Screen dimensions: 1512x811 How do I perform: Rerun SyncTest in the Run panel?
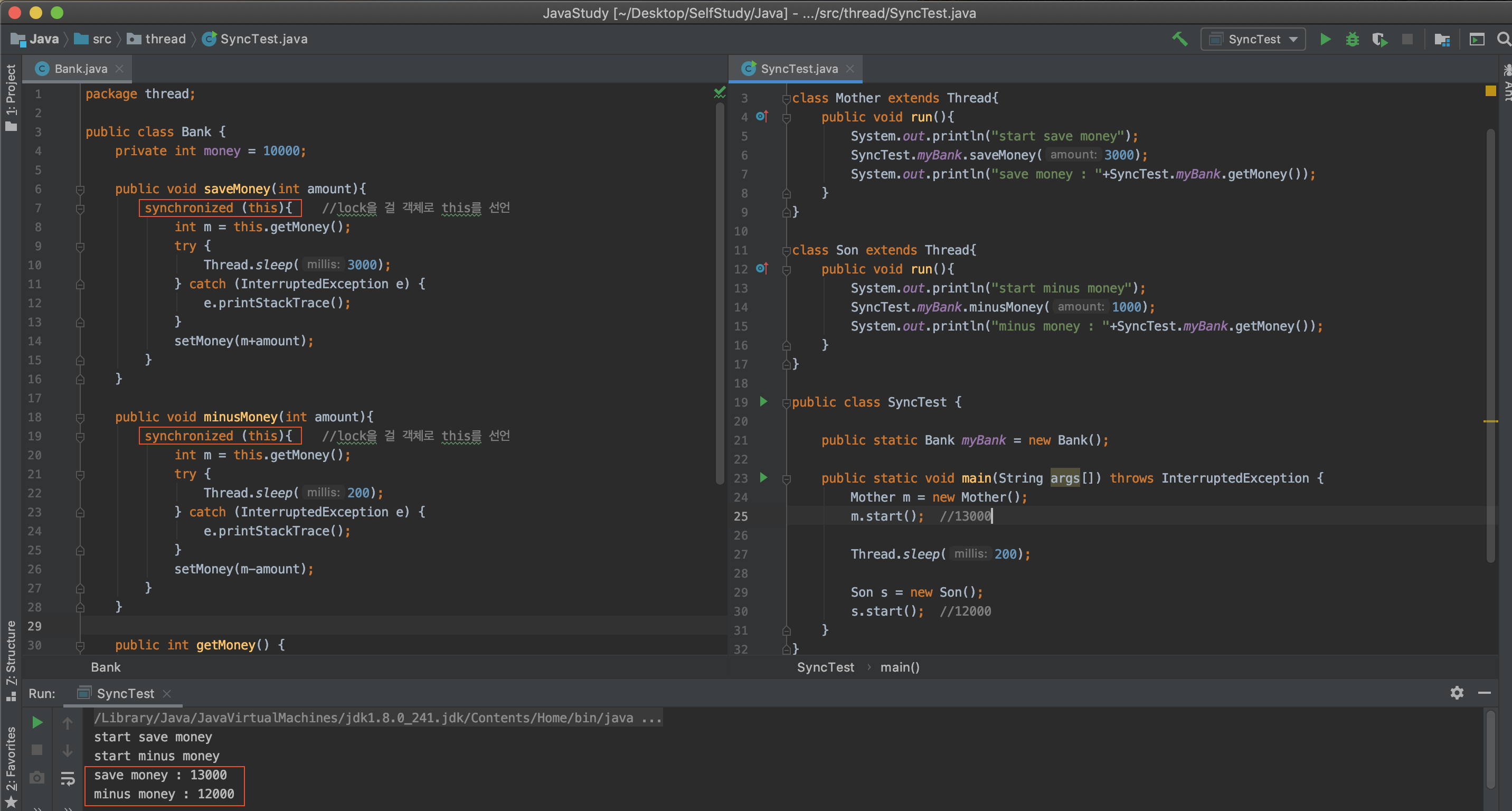(37, 722)
